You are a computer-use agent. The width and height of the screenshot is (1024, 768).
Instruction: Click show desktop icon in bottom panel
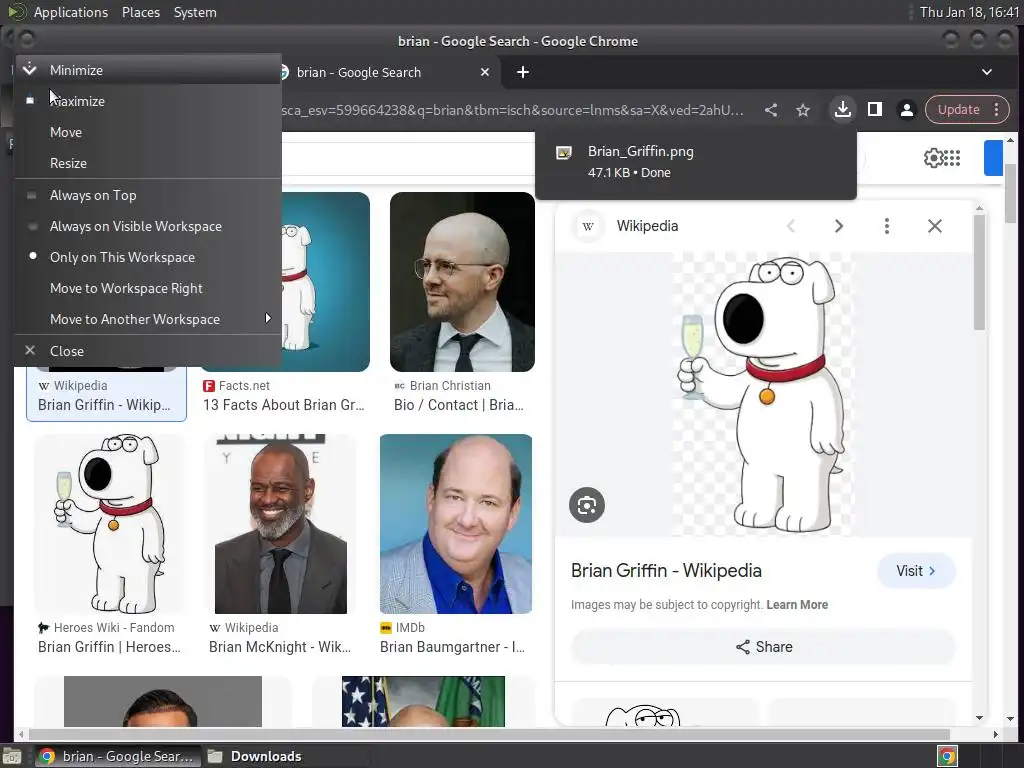tap(12, 756)
